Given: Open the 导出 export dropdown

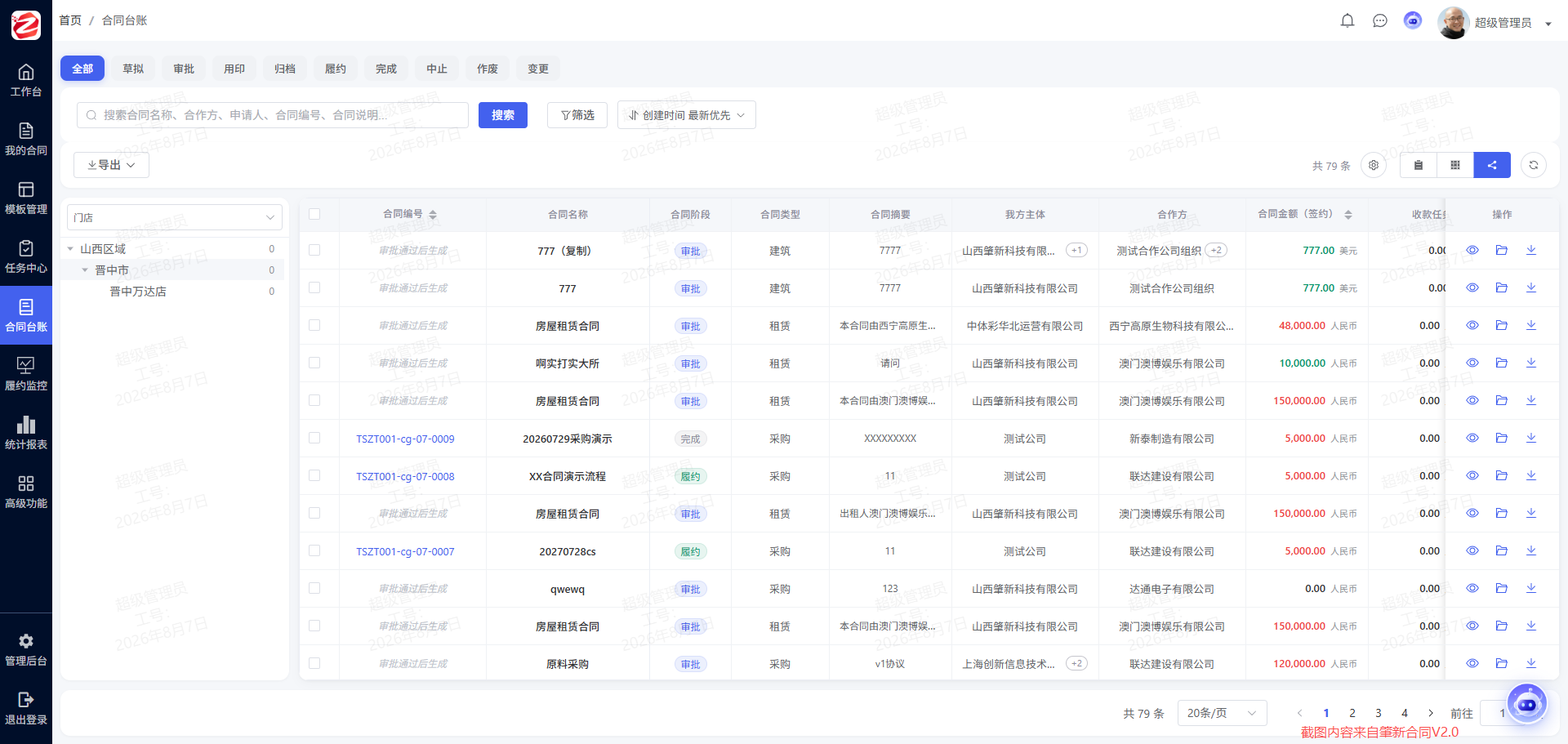Looking at the screenshot, I should pyautogui.click(x=111, y=165).
